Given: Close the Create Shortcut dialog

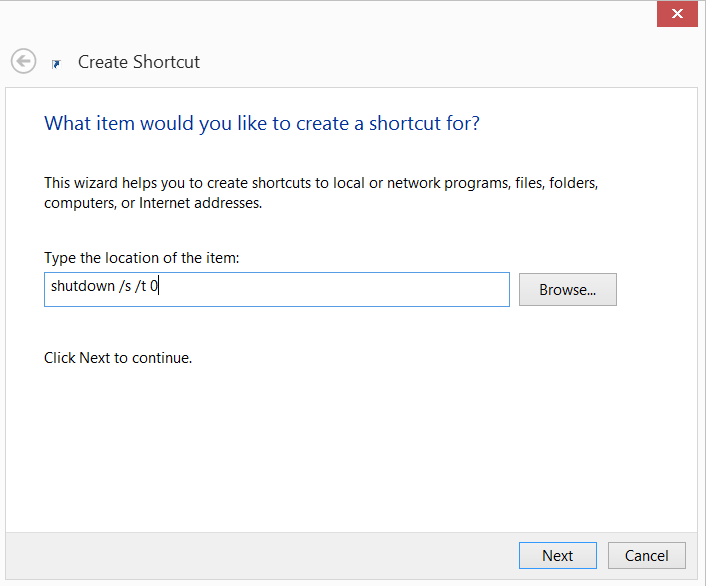Looking at the screenshot, I should [x=677, y=14].
